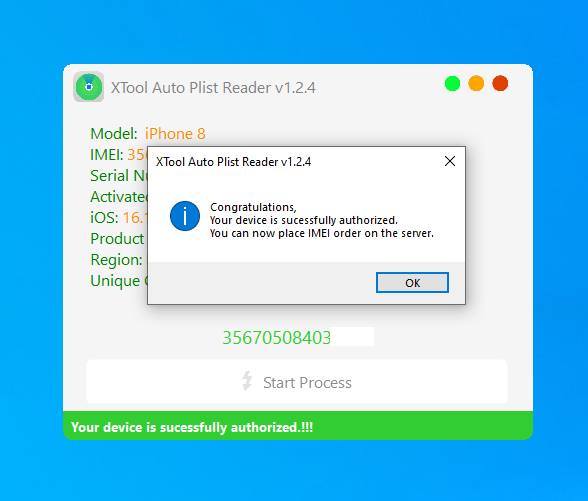Screen dimensions: 588x501
Task: Click the green circle window button
Action: click(x=452, y=83)
